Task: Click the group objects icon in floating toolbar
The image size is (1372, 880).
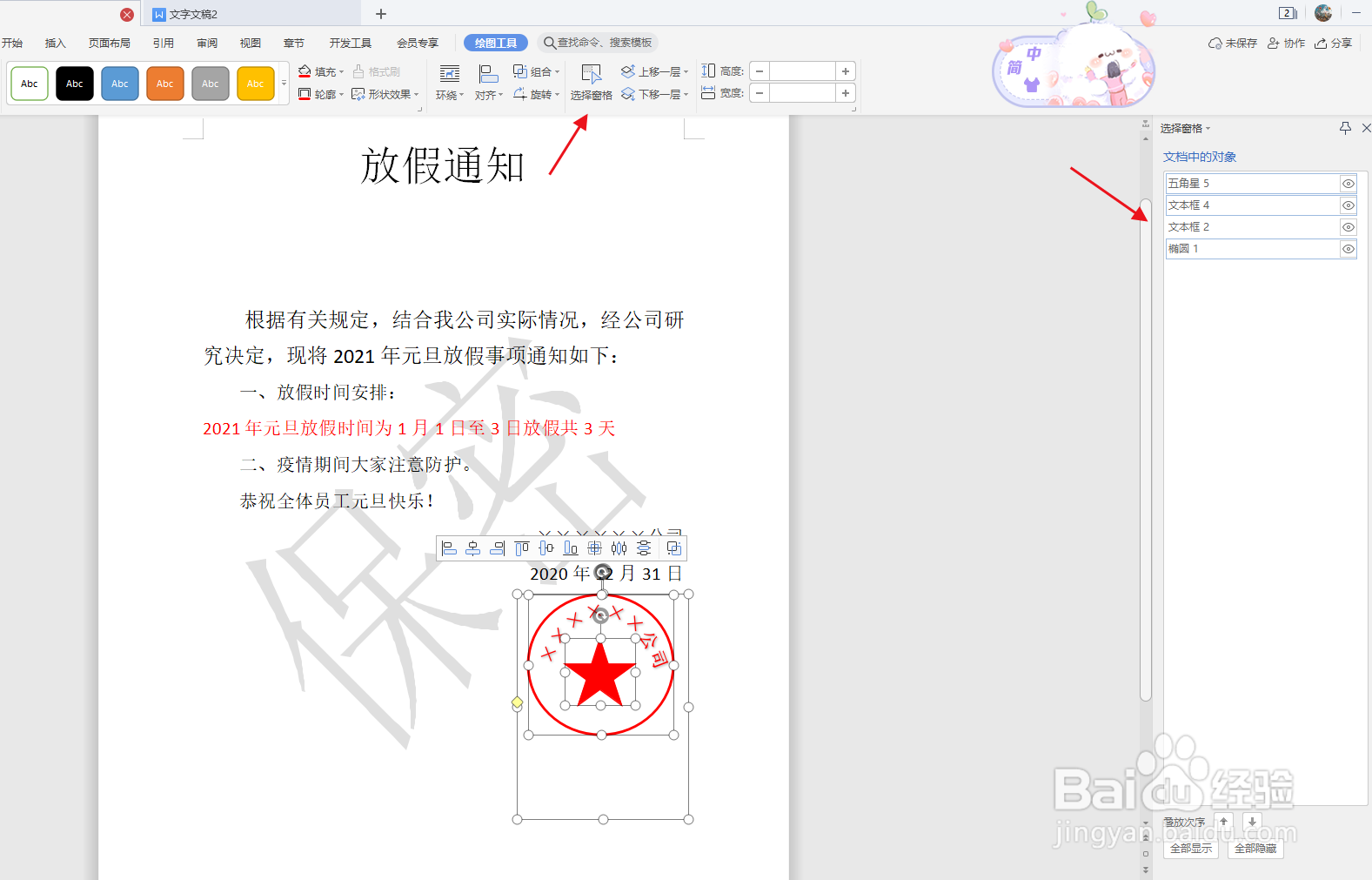Action: point(673,548)
